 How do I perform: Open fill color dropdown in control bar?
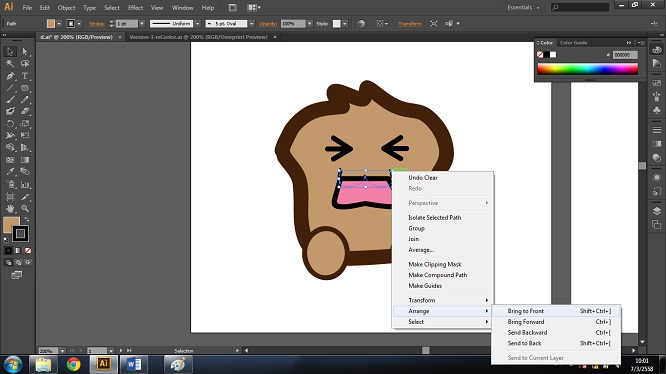coord(59,24)
